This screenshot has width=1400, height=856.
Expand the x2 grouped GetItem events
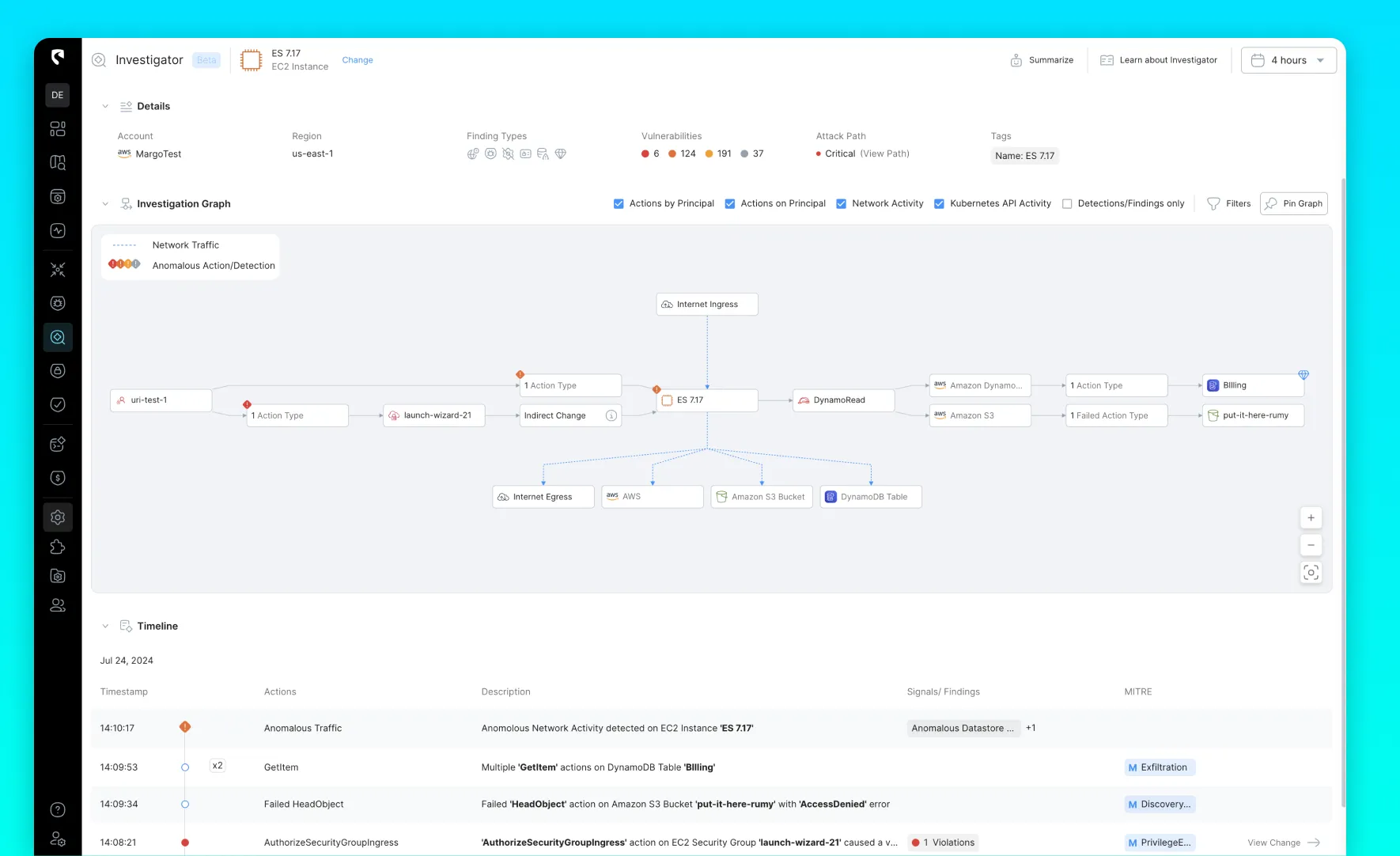point(218,766)
